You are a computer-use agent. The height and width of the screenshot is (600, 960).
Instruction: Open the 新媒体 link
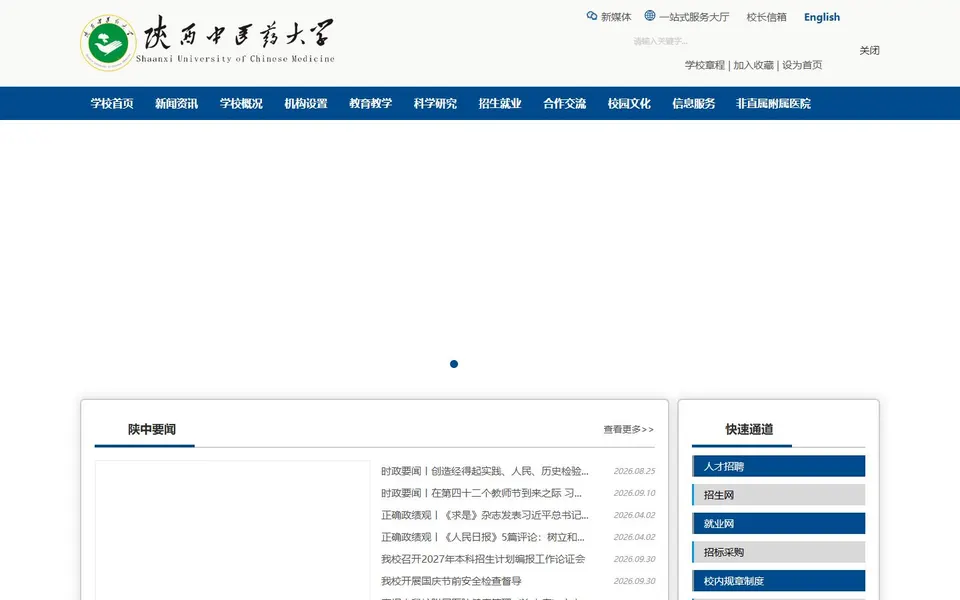[x=615, y=17]
